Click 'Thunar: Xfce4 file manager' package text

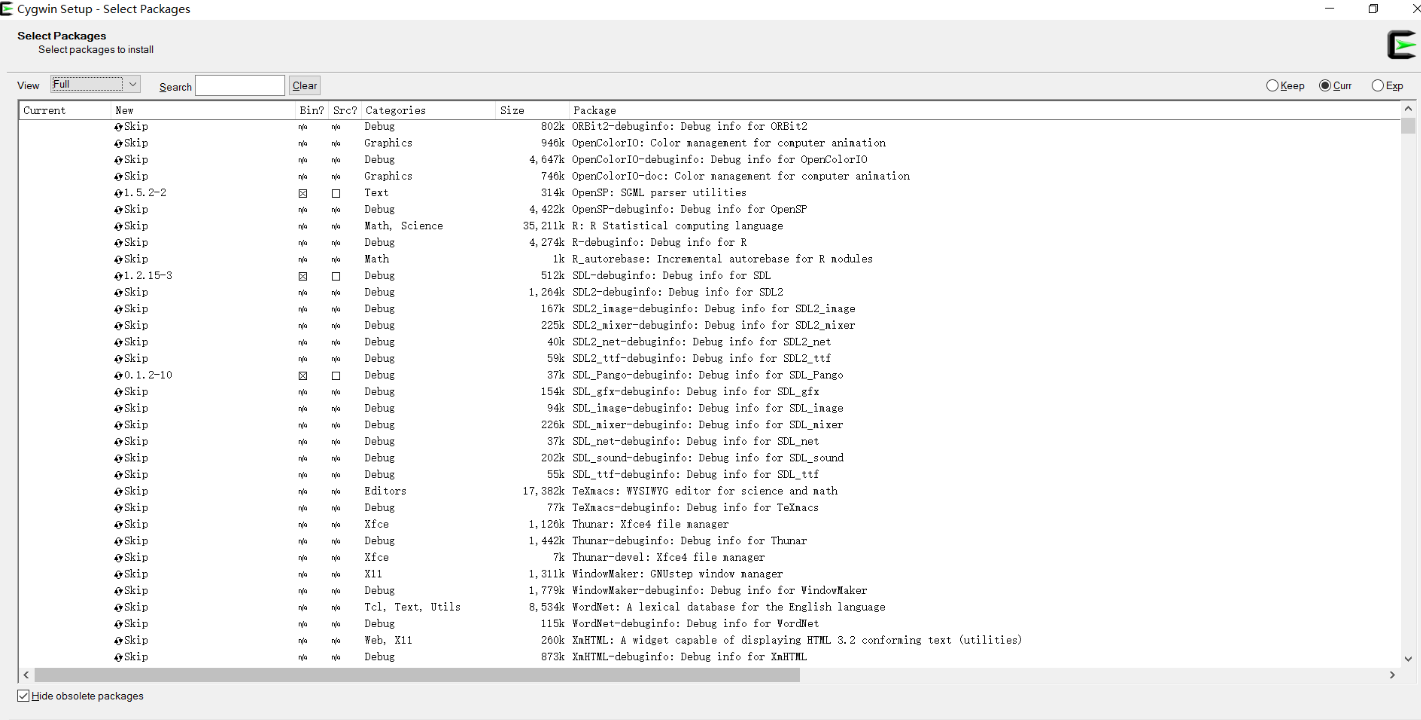coord(650,524)
